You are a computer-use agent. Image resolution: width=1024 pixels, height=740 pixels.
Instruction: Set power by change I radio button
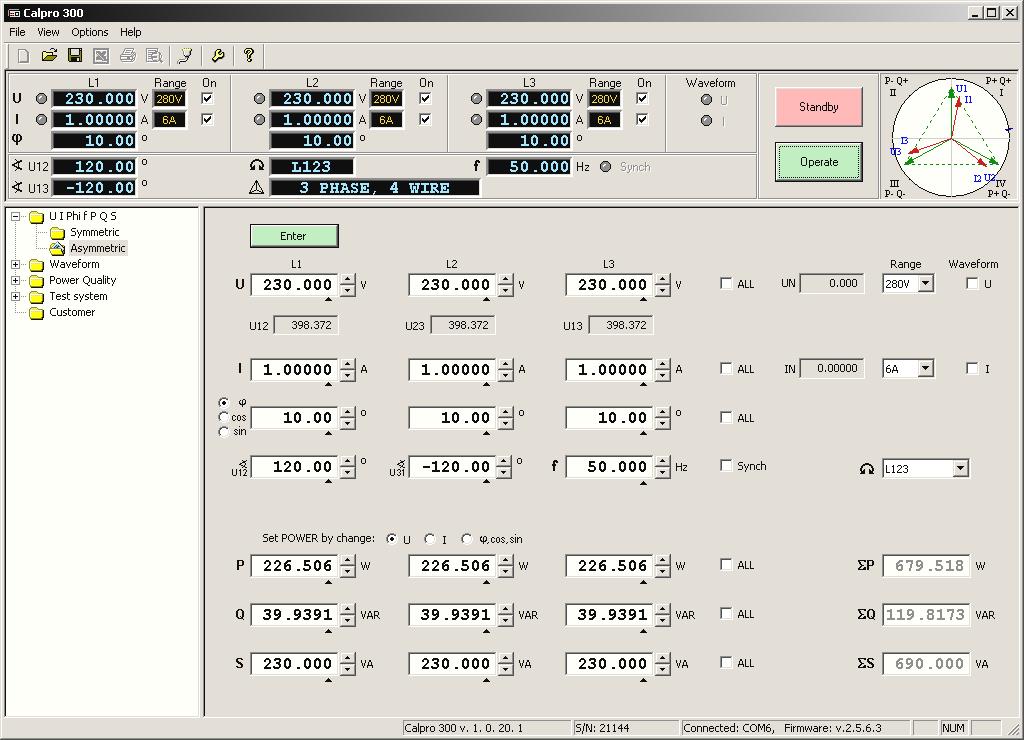tap(429, 539)
